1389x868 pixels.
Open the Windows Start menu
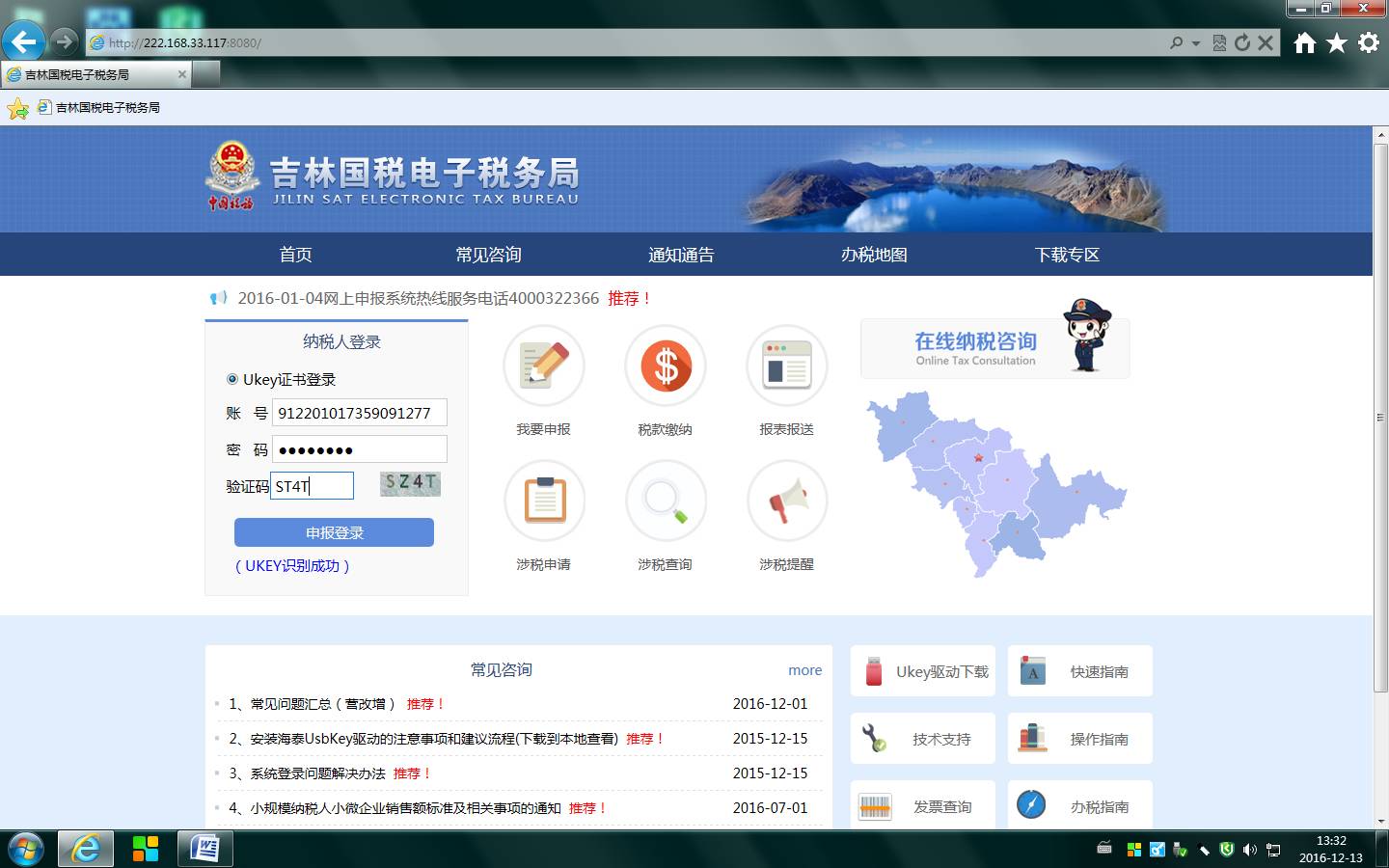click(x=25, y=849)
